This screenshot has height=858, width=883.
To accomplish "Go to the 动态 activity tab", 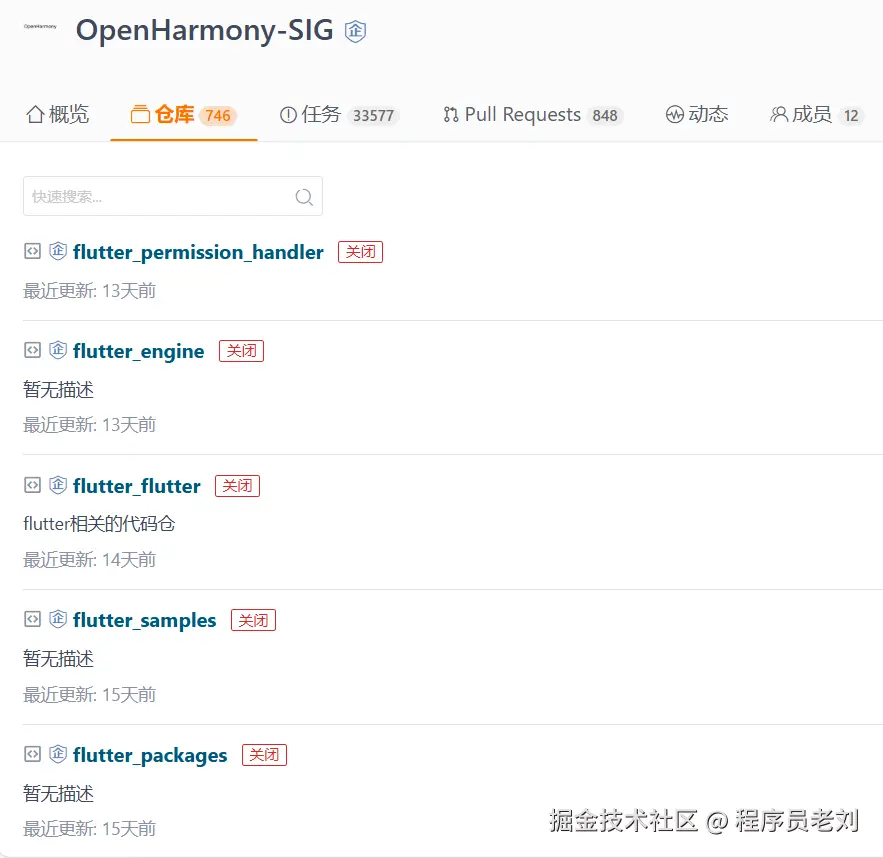I will pos(697,115).
